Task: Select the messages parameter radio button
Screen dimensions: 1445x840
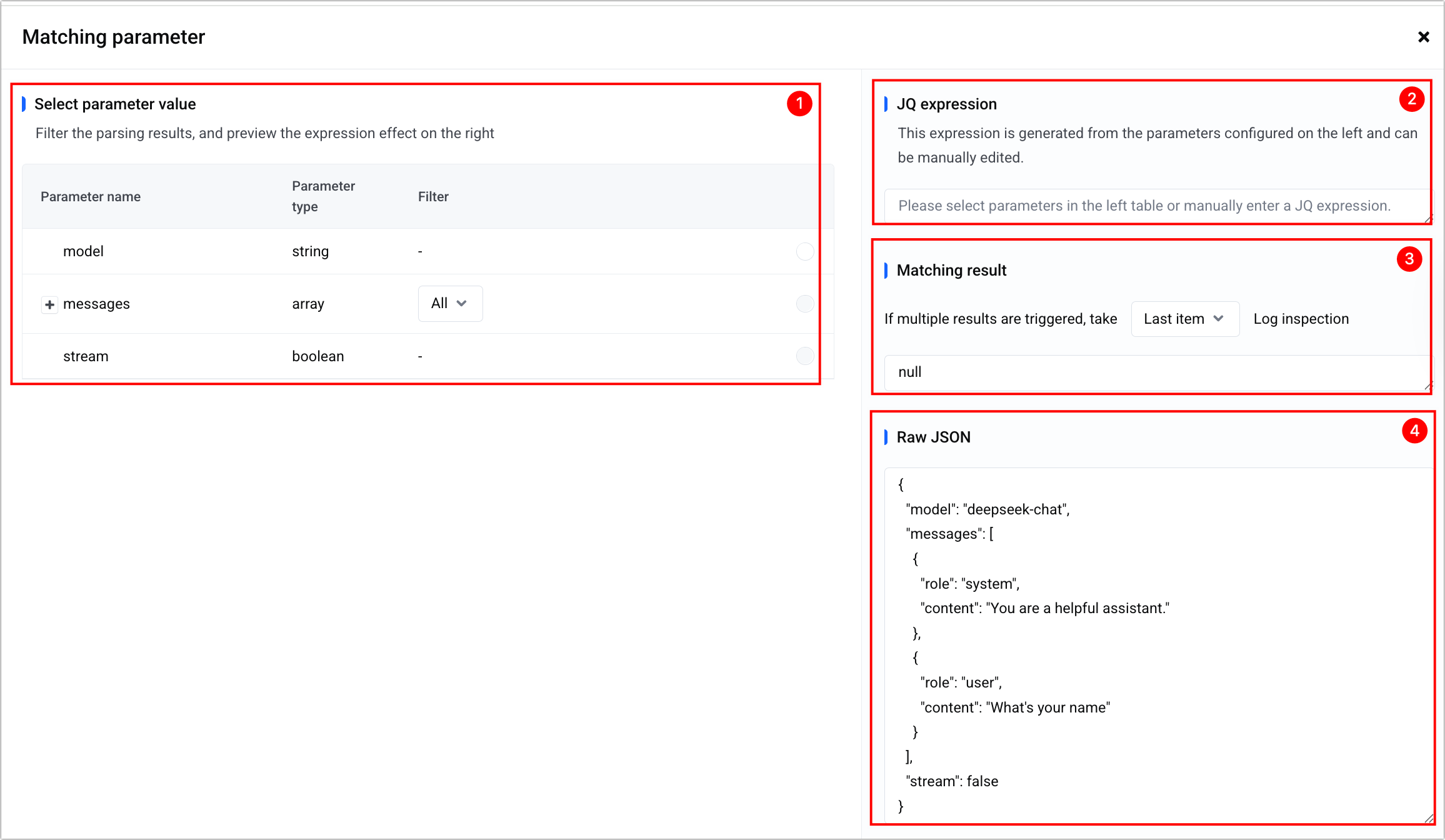Action: click(x=804, y=304)
